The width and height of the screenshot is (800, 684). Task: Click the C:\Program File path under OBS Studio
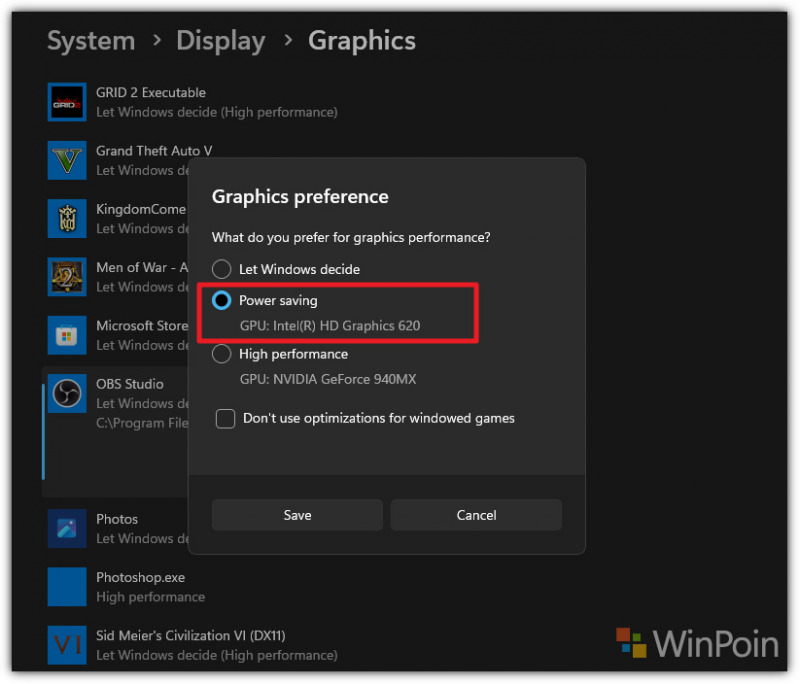142,423
